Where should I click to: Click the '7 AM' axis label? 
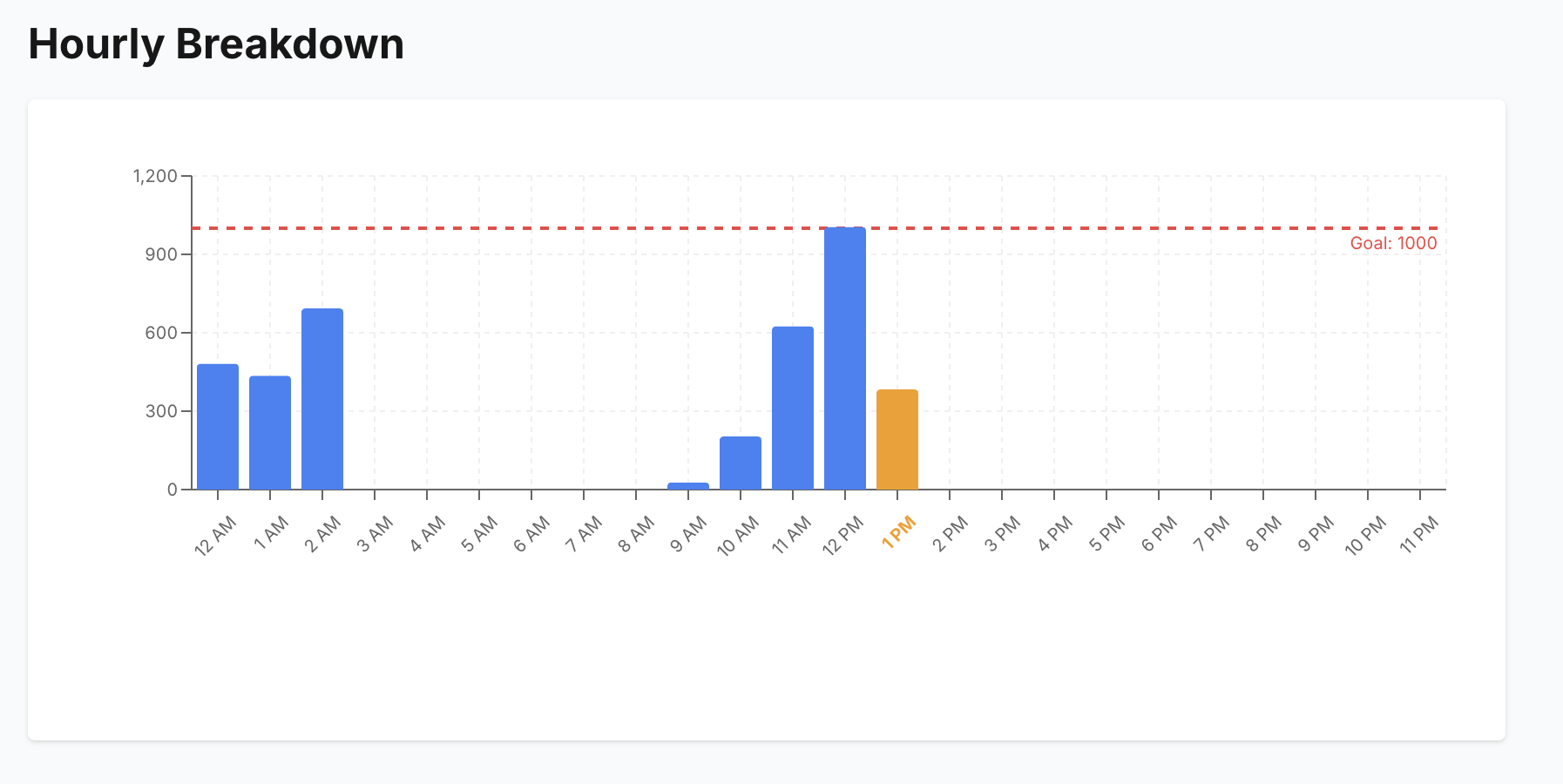click(585, 533)
